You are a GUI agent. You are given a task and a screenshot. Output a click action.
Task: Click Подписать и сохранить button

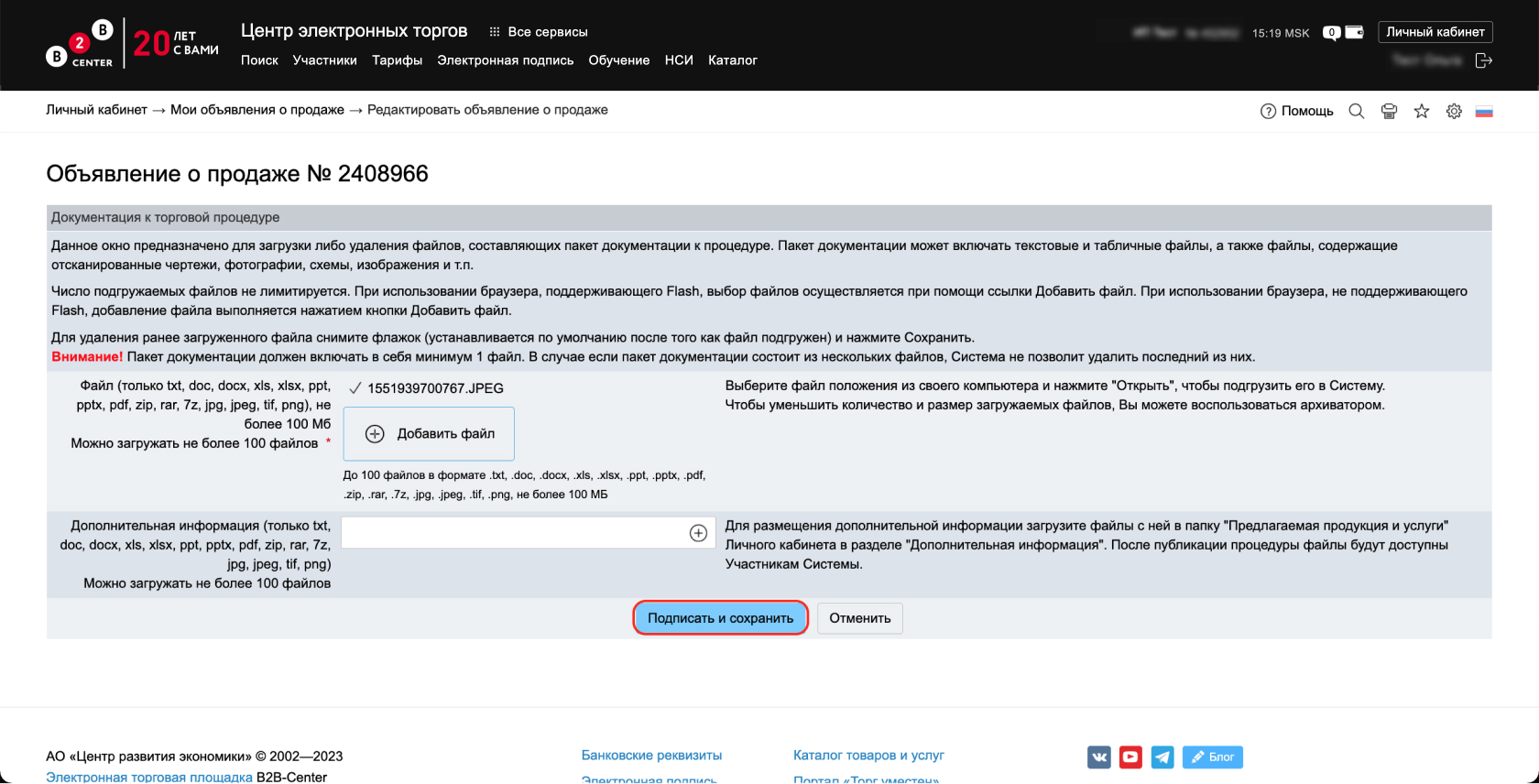tap(720, 618)
